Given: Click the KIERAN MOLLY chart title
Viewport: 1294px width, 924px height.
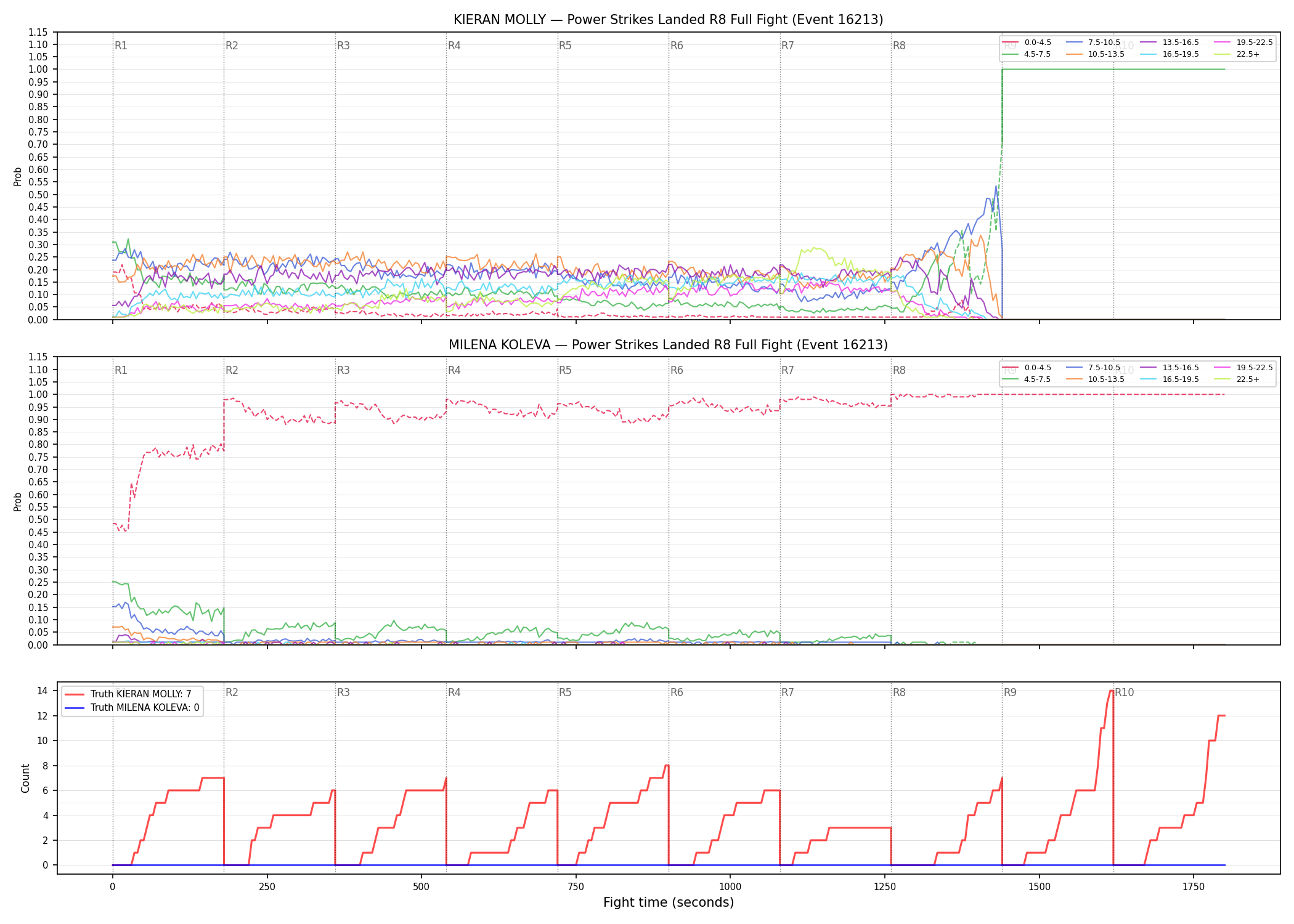Looking at the screenshot, I should (668, 20).
